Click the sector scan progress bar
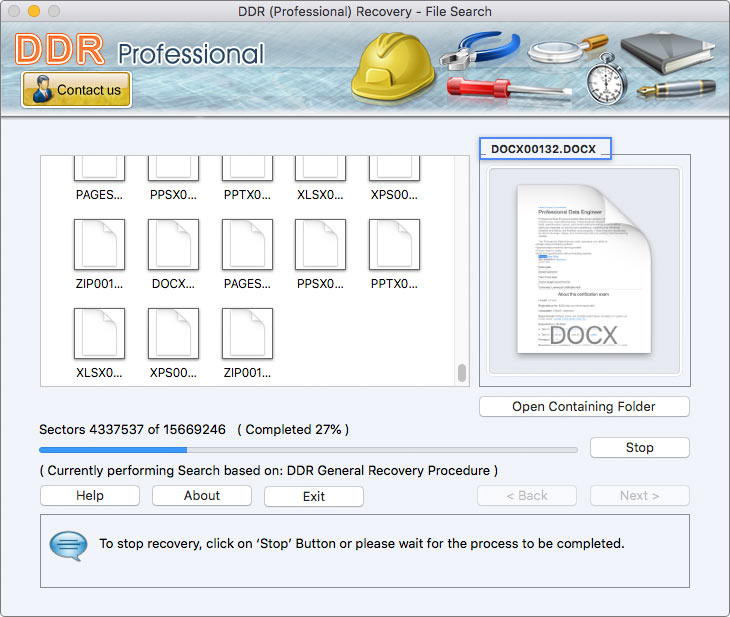 308,450
